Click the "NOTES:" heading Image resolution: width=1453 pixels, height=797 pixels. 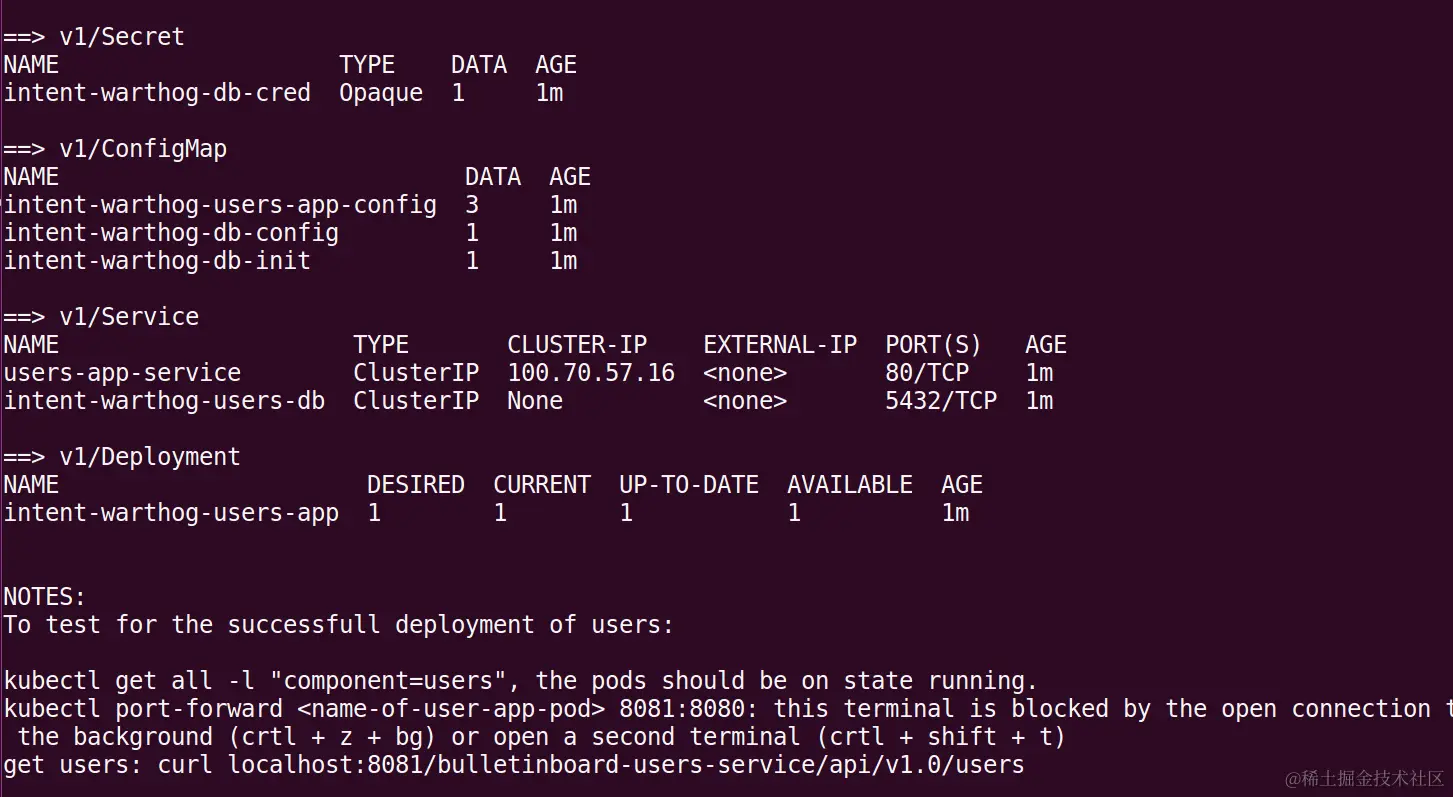(x=45, y=597)
